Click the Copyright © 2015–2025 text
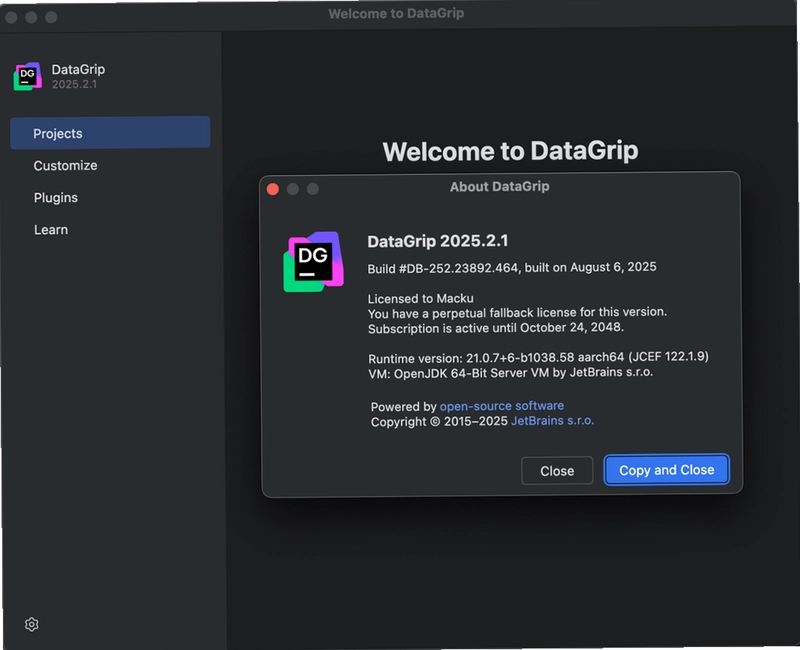The height and width of the screenshot is (650, 800). [x=439, y=421]
